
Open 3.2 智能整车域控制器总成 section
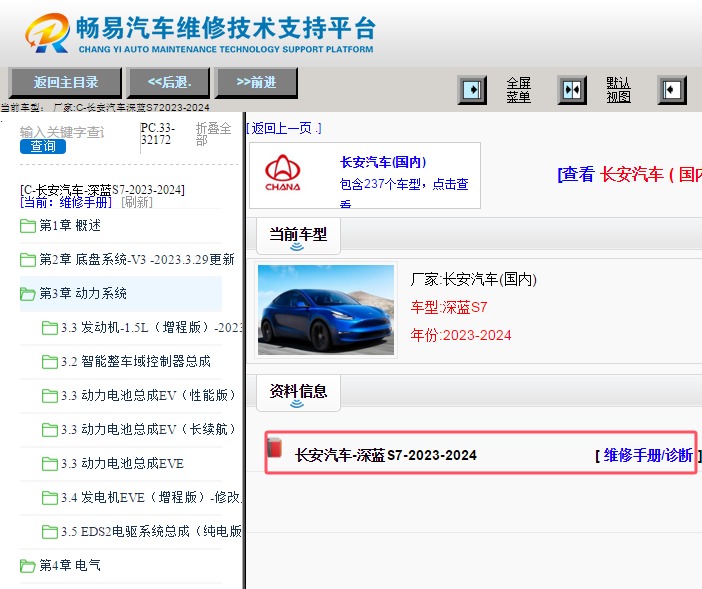click(x=136, y=361)
